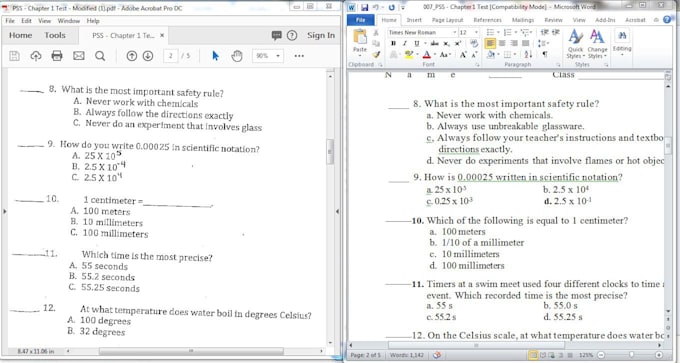680x363 pixels.
Task: Pick the Format Painter brush in Word
Action: point(376,55)
